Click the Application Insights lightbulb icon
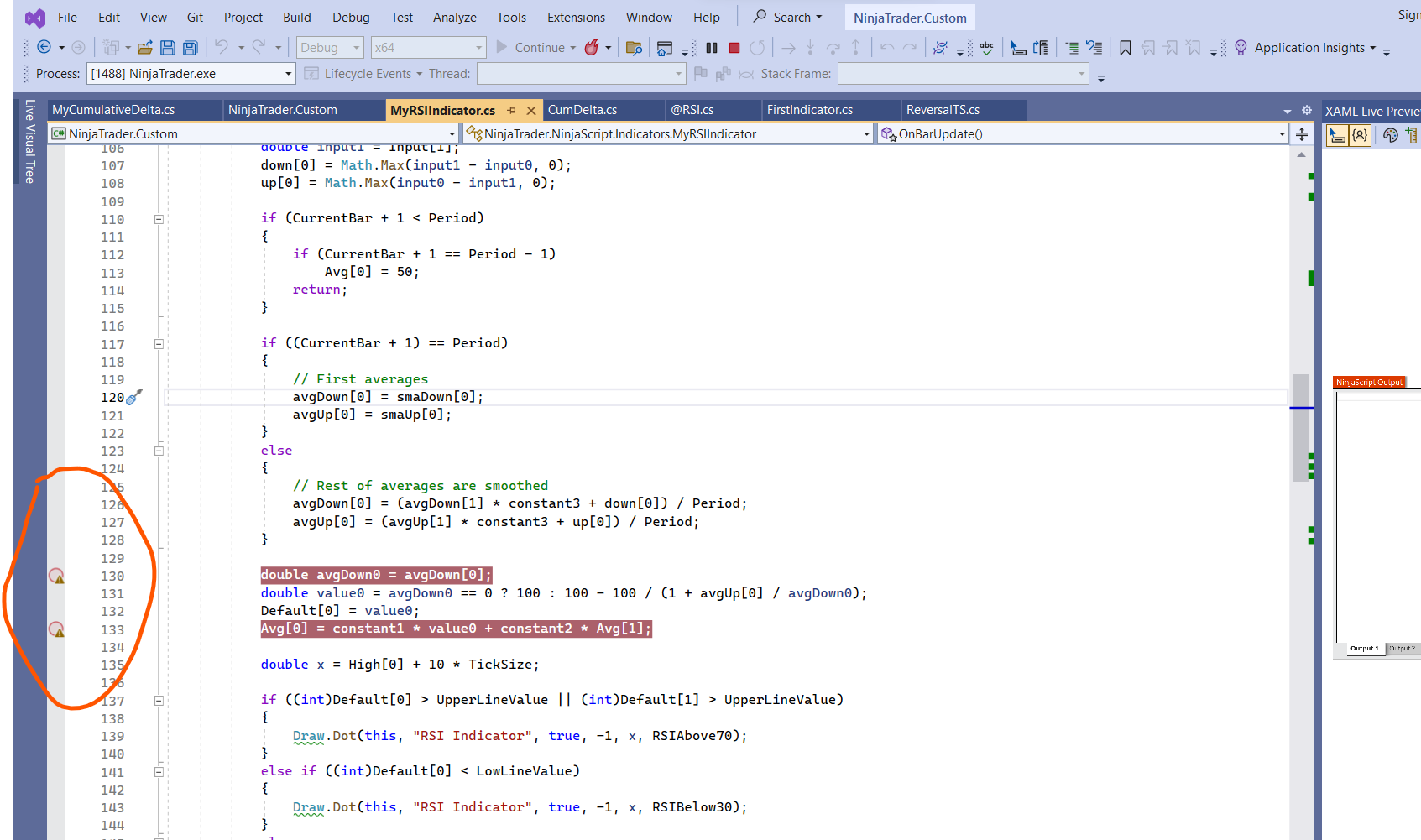This screenshot has width=1421, height=840. [1241, 48]
